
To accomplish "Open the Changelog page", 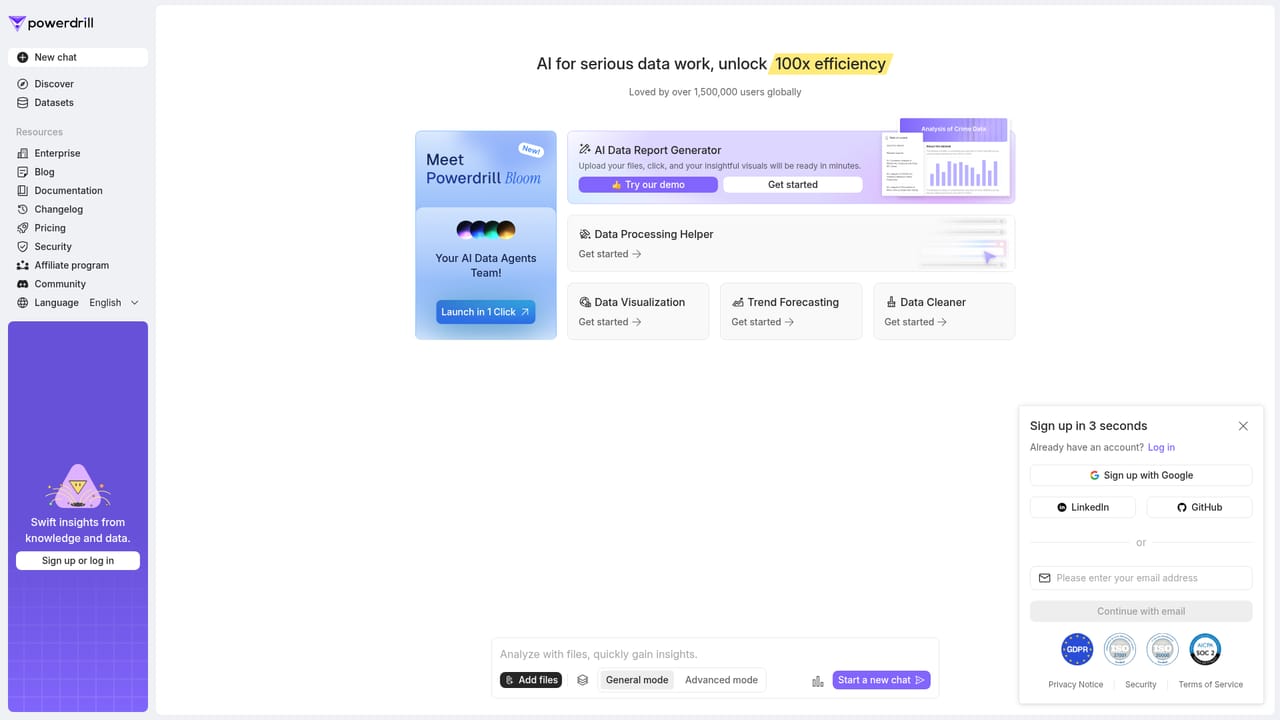I will pyautogui.click(x=78, y=210).
